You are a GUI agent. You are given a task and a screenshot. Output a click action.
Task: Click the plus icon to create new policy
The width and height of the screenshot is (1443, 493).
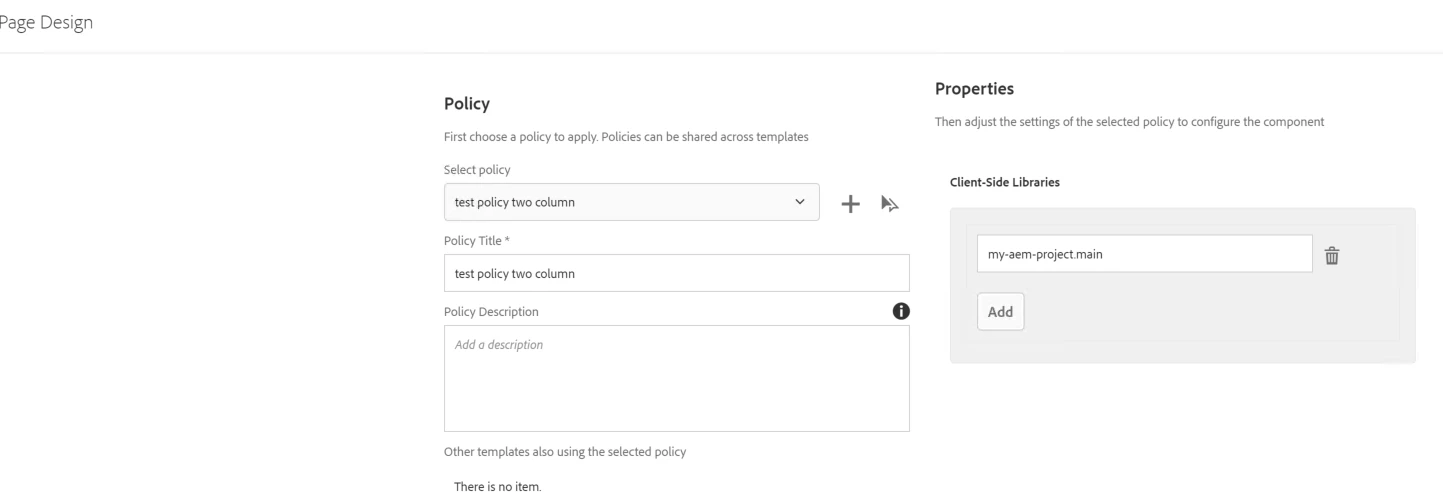[850, 203]
